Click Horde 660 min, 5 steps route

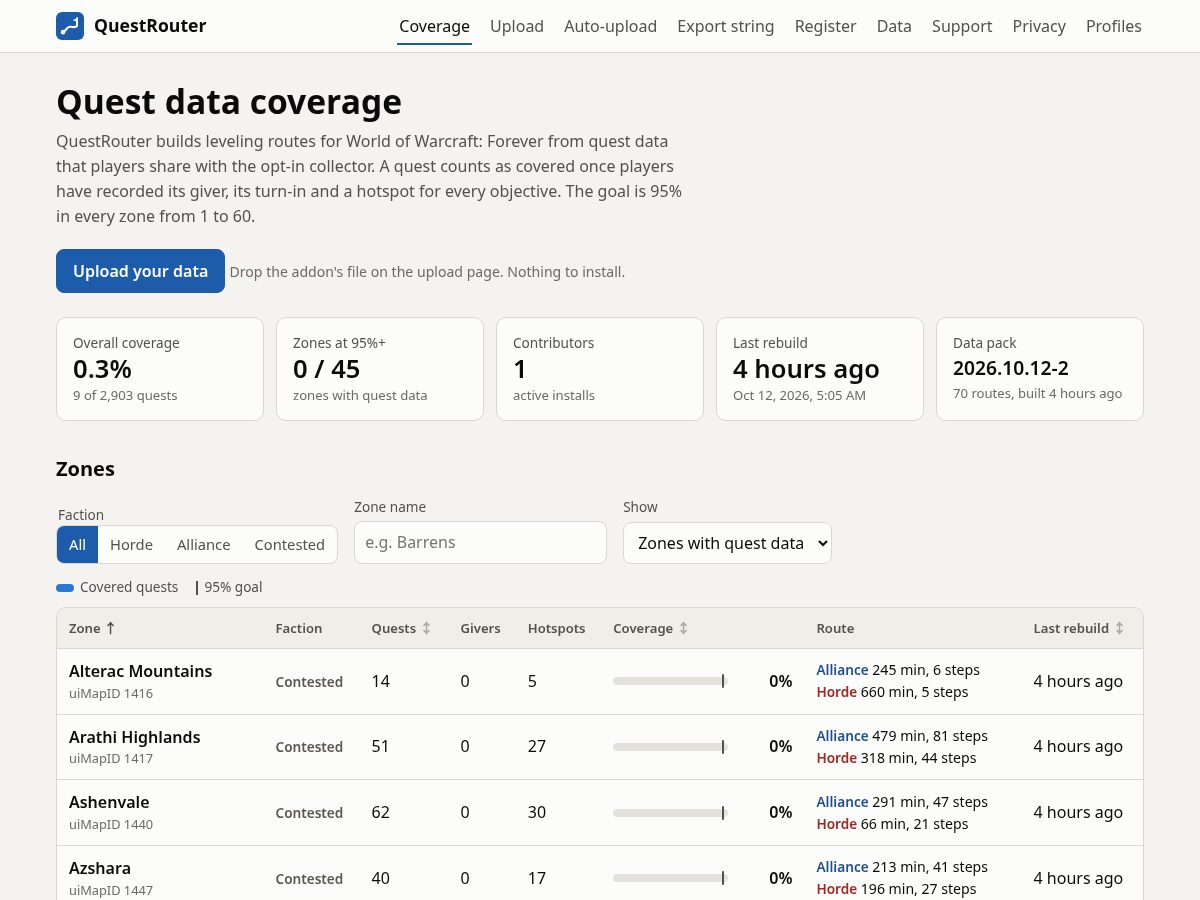[892, 692]
